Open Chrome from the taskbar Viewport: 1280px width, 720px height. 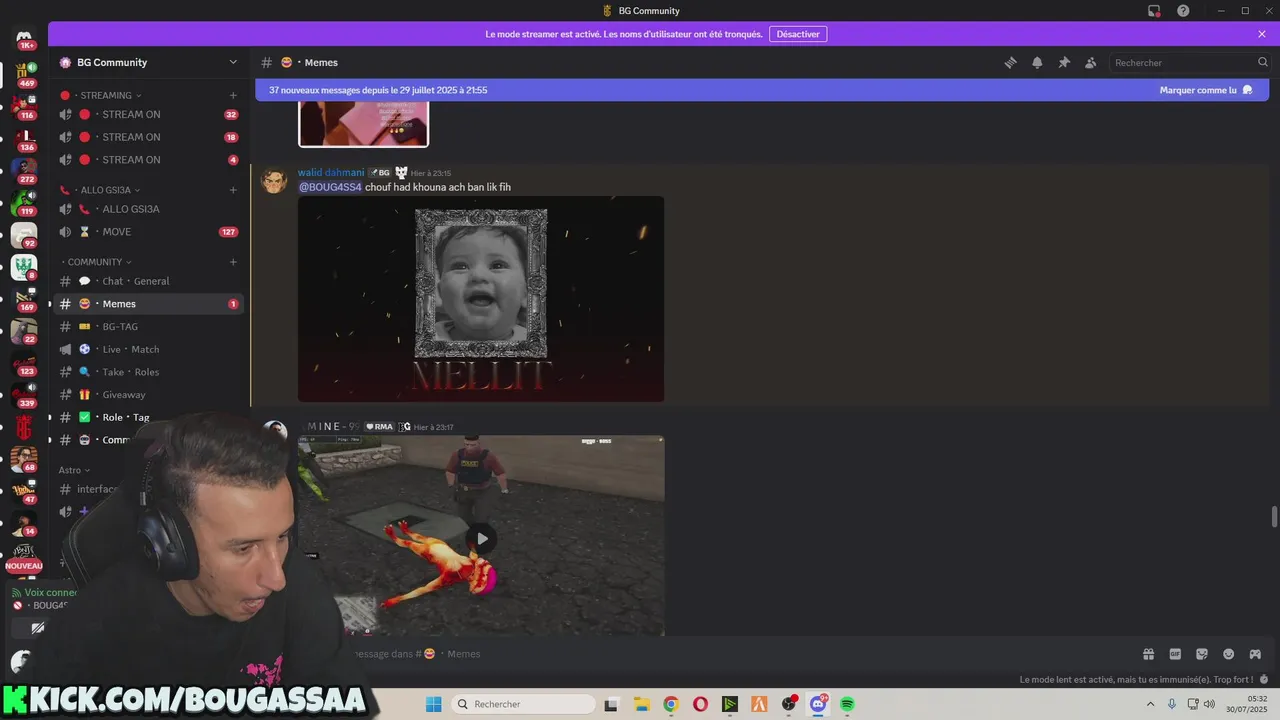point(671,704)
